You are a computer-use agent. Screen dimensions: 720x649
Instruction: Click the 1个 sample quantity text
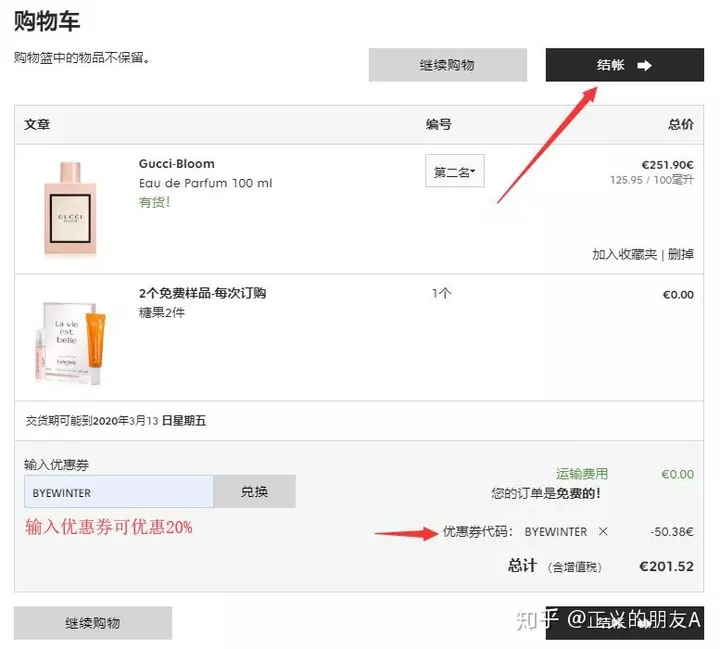[442, 293]
